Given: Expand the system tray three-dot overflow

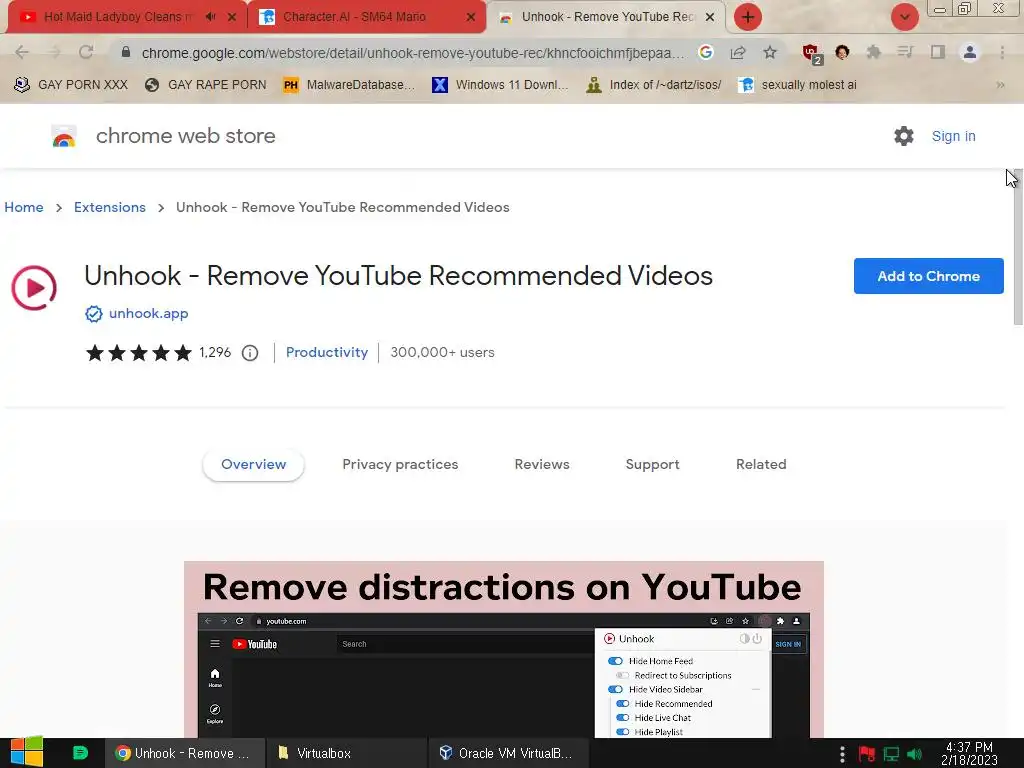Looking at the screenshot, I should (x=842, y=754).
